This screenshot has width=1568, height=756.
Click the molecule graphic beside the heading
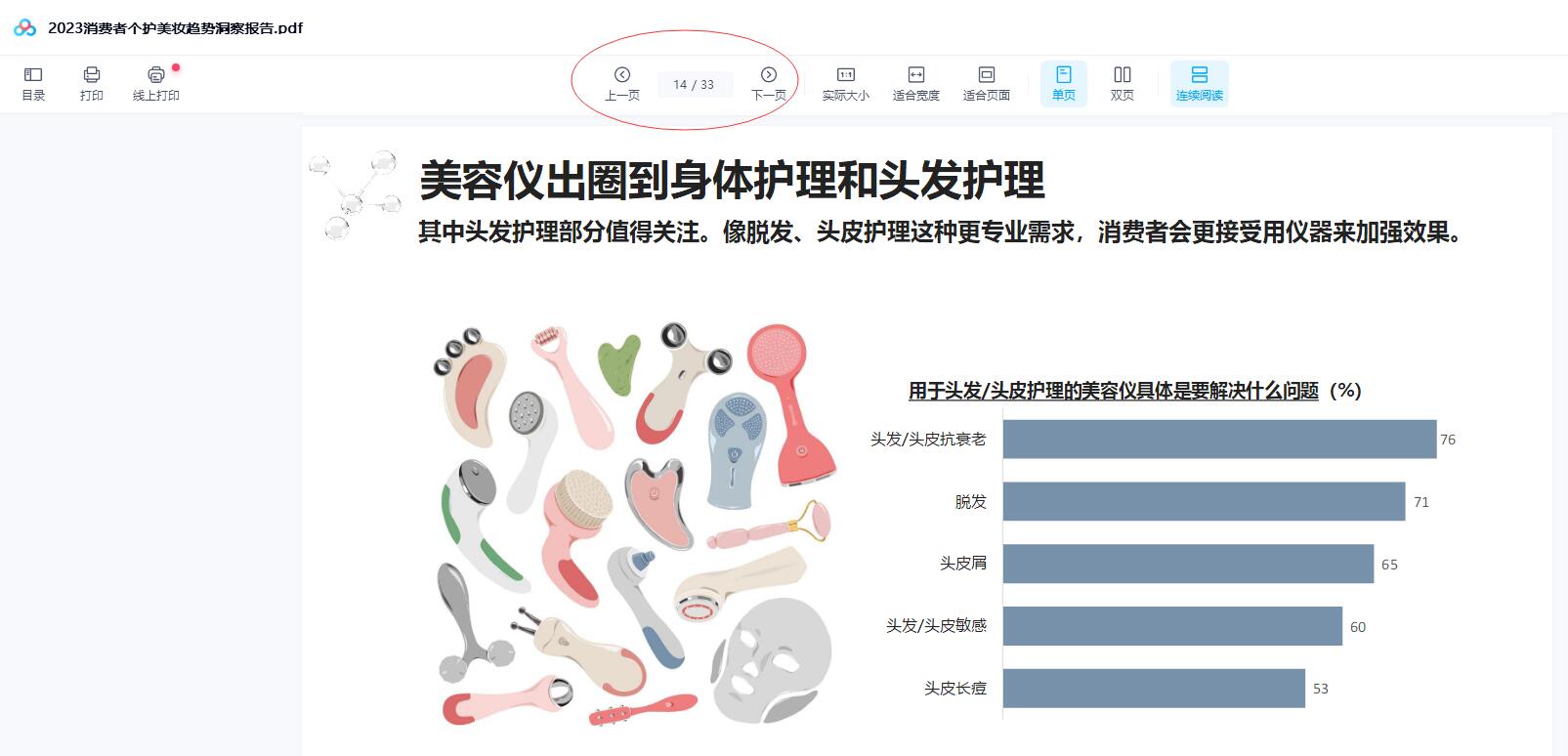[356, 194]
